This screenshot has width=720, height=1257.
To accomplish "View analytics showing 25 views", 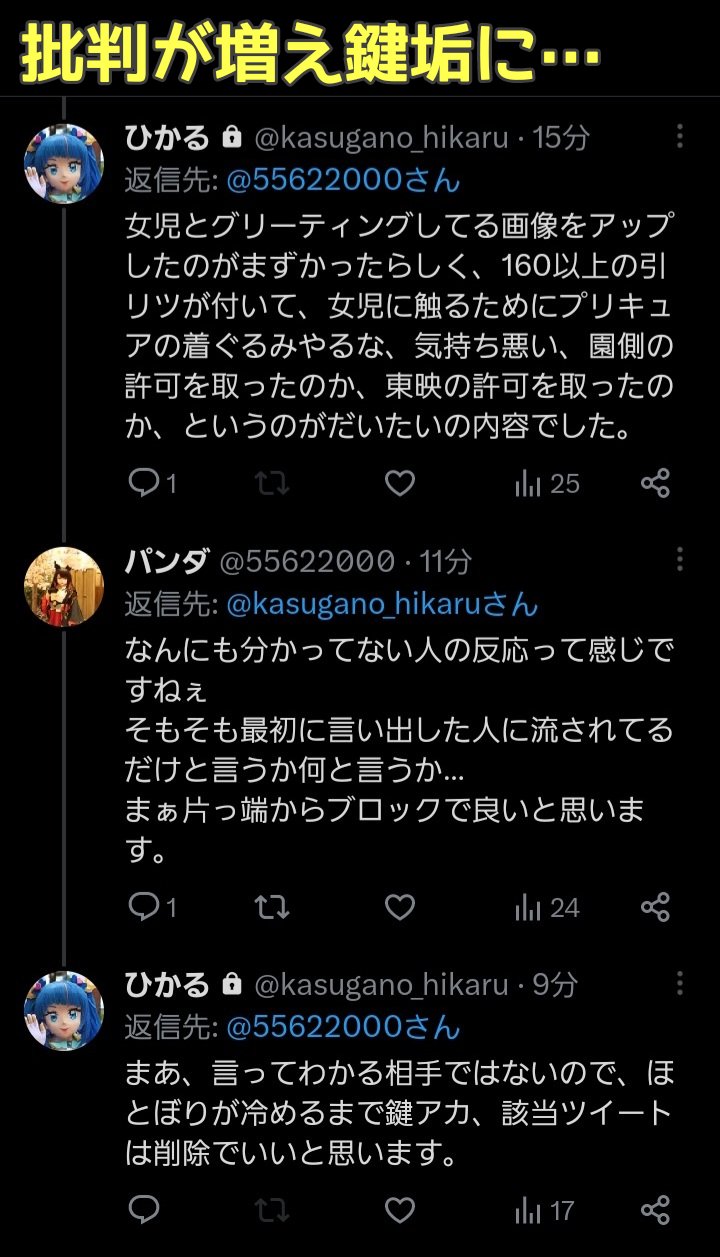I will pyautogui.click(x=547, y=484).
